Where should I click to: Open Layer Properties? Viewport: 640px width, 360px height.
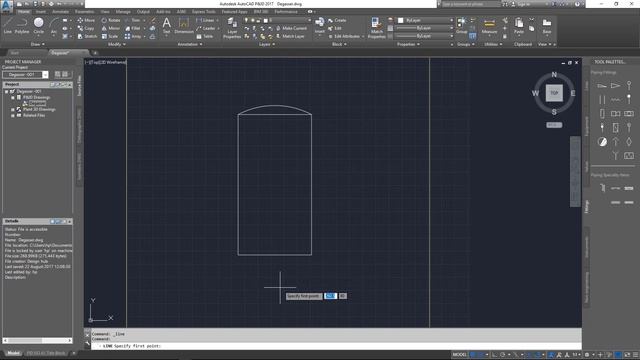pyautogui.click(x=232, y=28)
